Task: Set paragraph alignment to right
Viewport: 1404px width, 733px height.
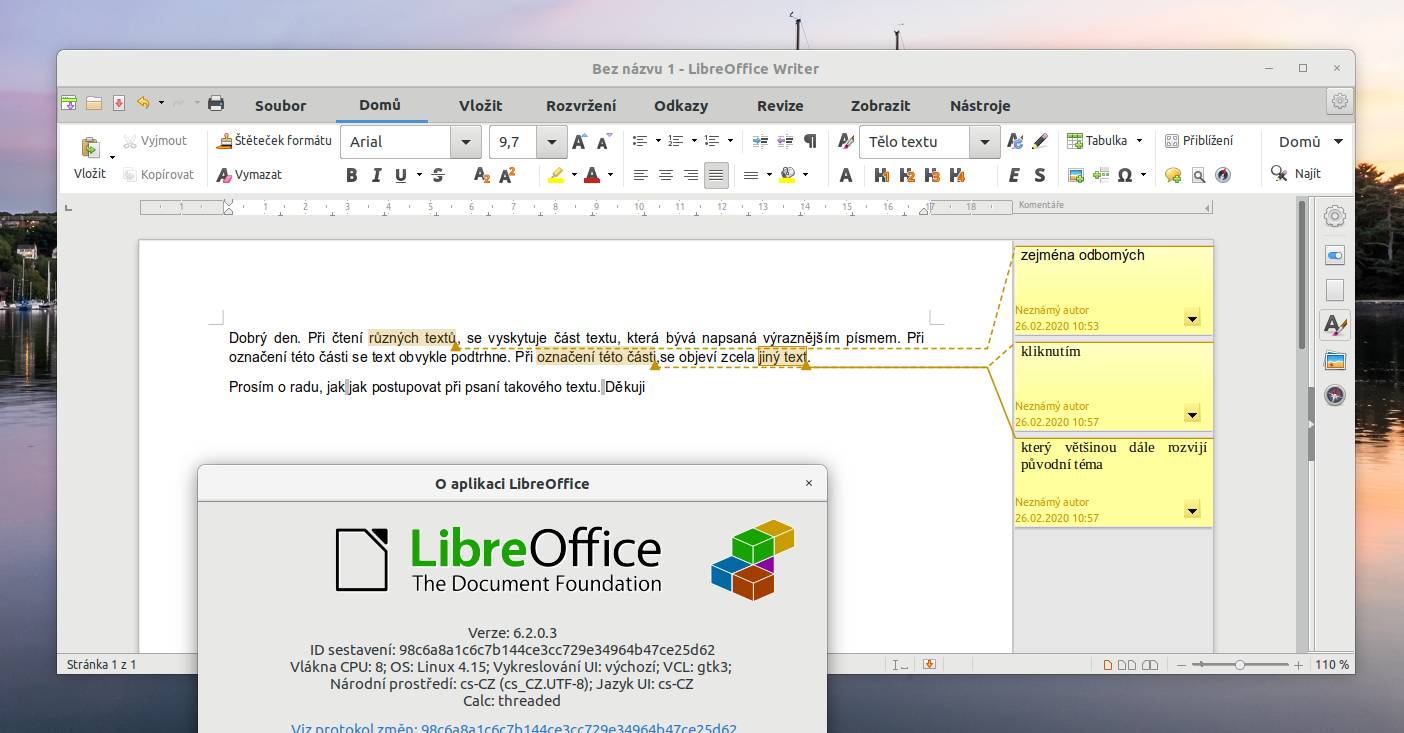Action: 690,175
